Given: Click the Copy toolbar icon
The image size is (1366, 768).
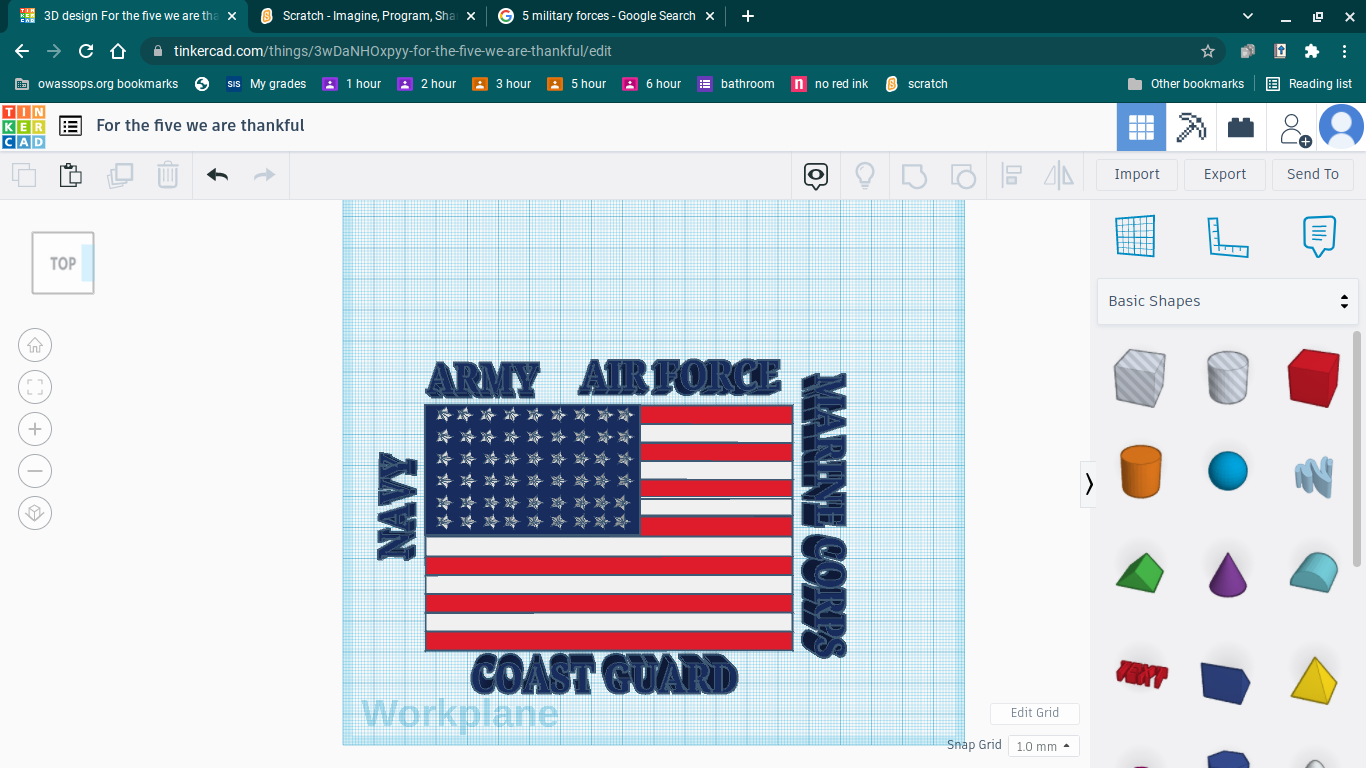Looking at the screenshot, I should pos(24,175).
